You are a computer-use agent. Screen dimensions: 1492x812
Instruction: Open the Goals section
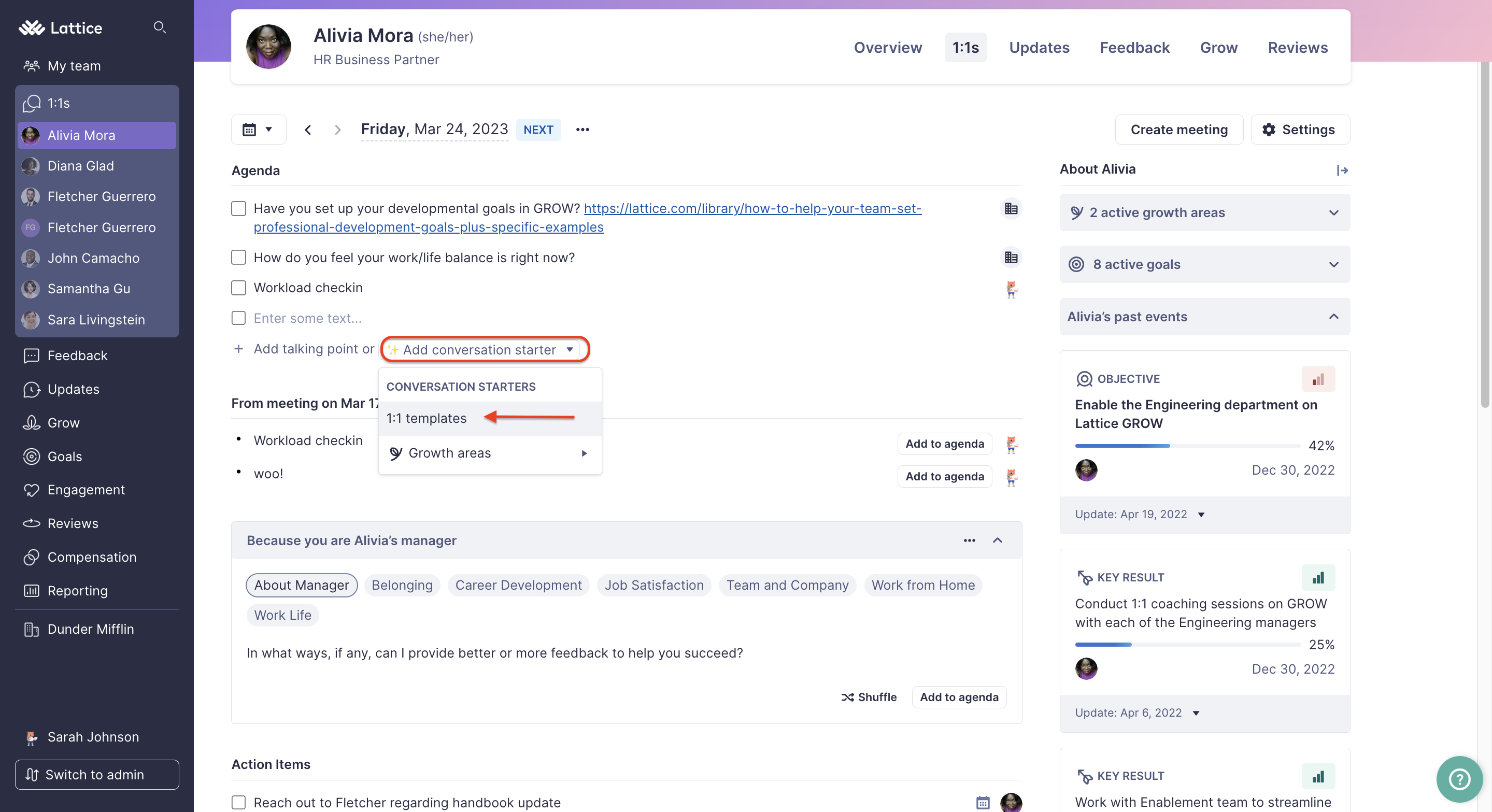pos(64,457)
